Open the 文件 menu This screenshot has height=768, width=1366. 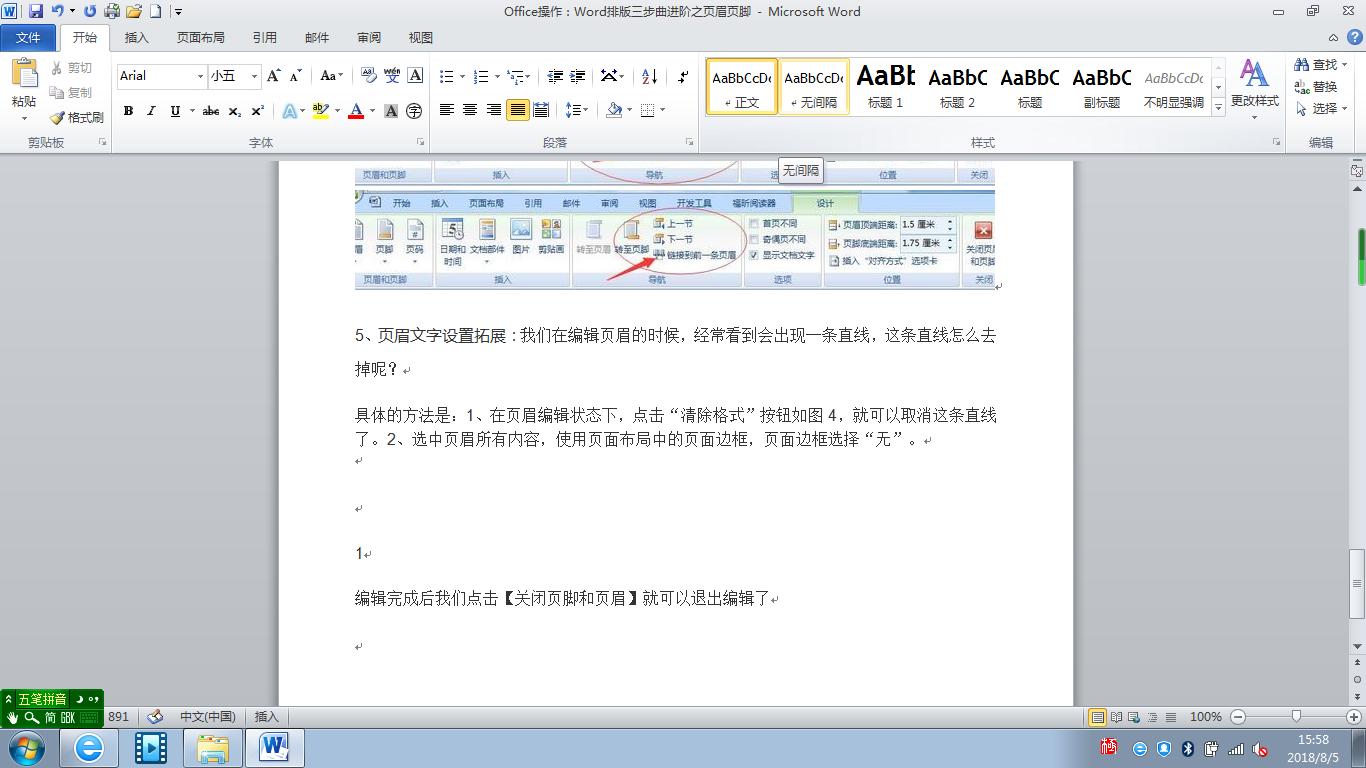[29, 37]
